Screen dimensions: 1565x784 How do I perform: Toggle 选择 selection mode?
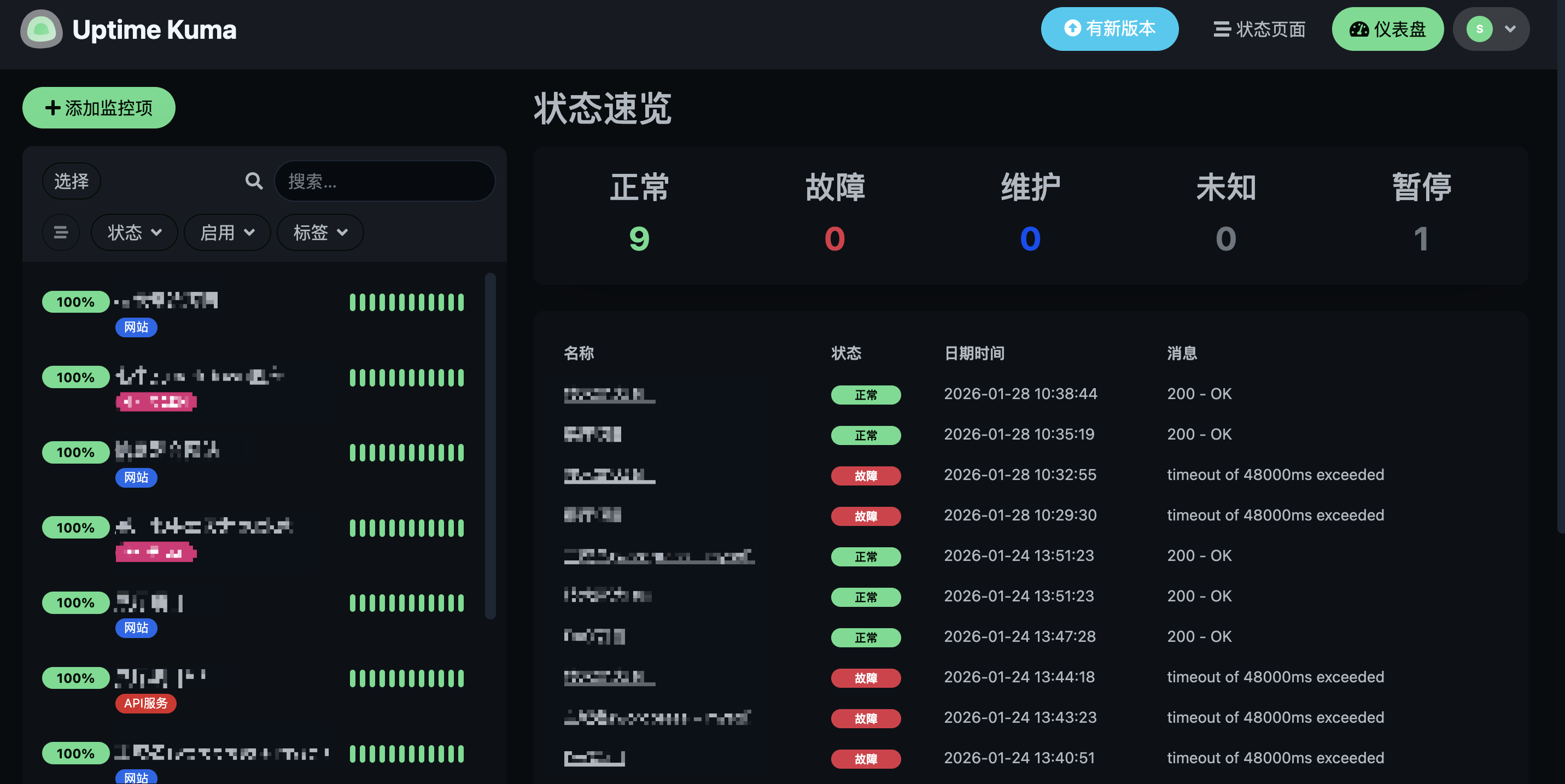point(71,181)
